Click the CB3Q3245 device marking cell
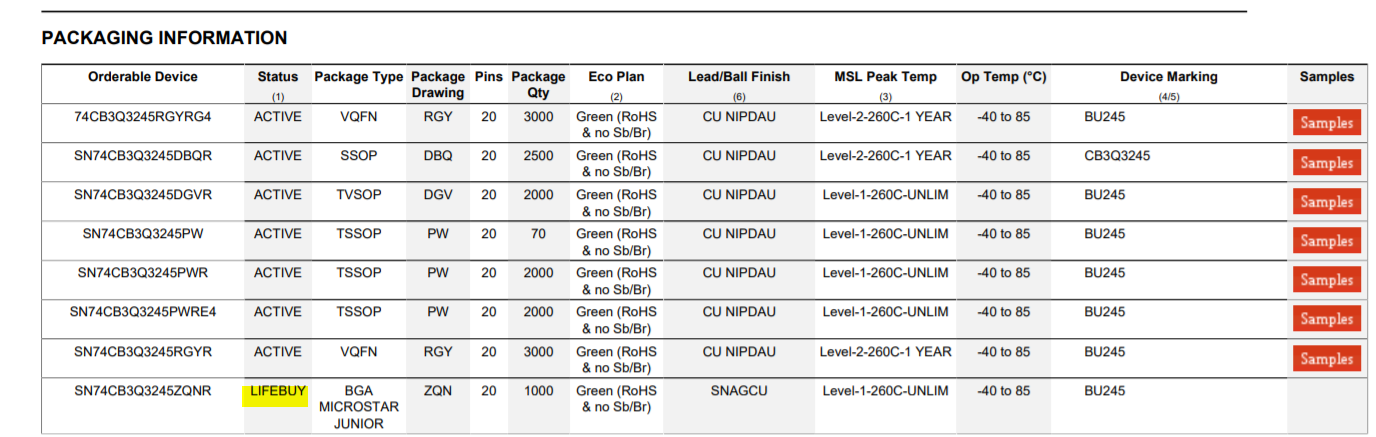 [x=1117, y=156]
